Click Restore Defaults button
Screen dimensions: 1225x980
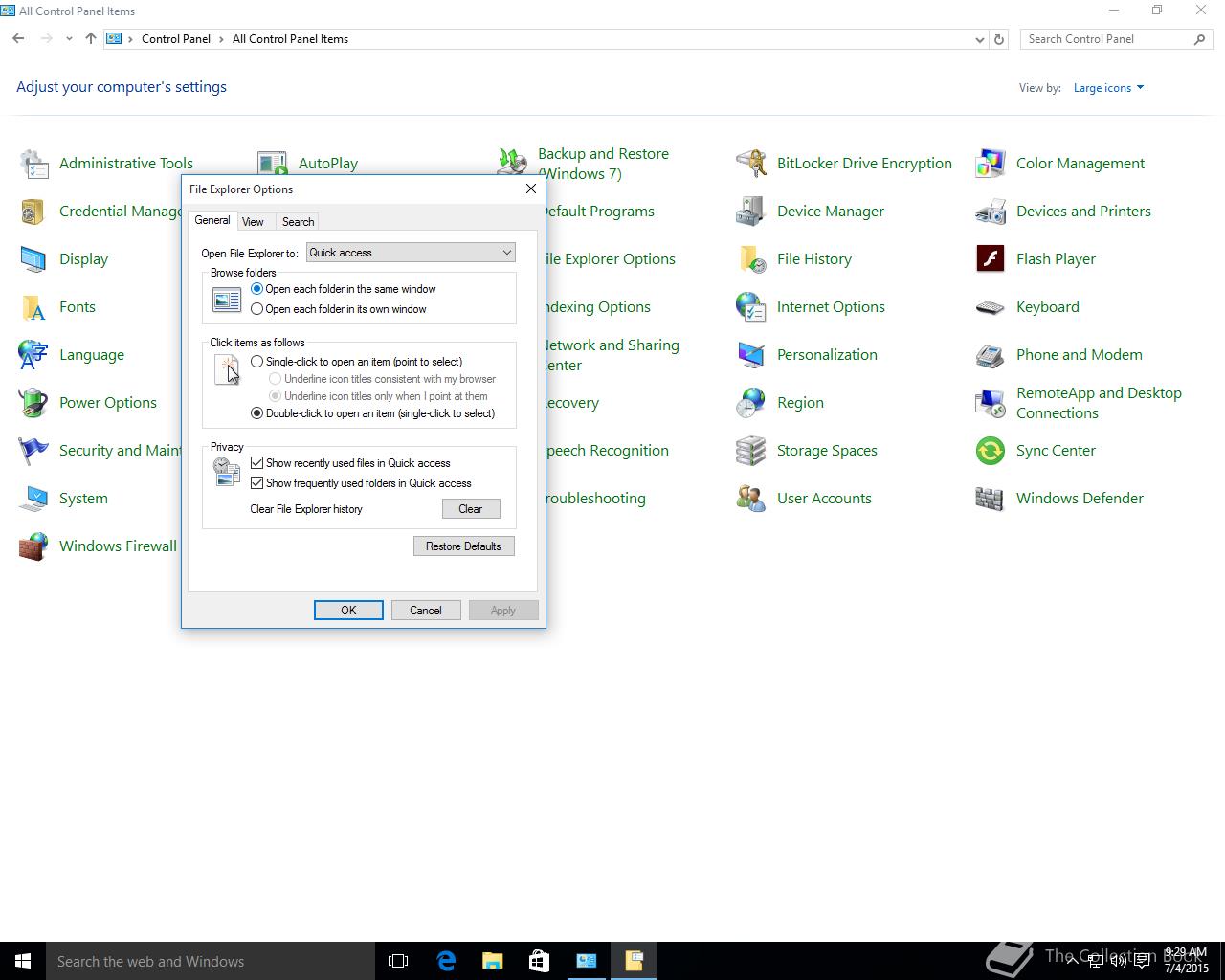[463, 546]
